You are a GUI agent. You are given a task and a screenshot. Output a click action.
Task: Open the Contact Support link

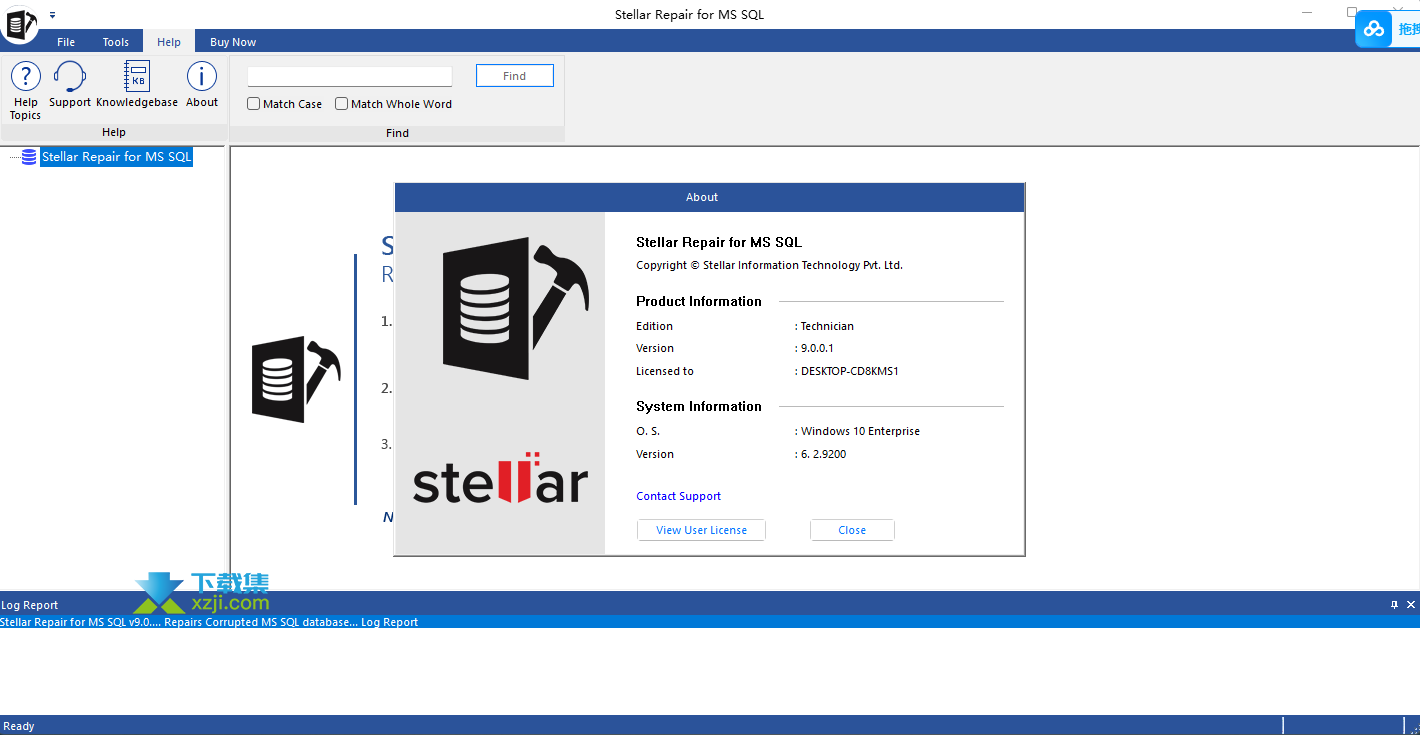tap(678, 496)
